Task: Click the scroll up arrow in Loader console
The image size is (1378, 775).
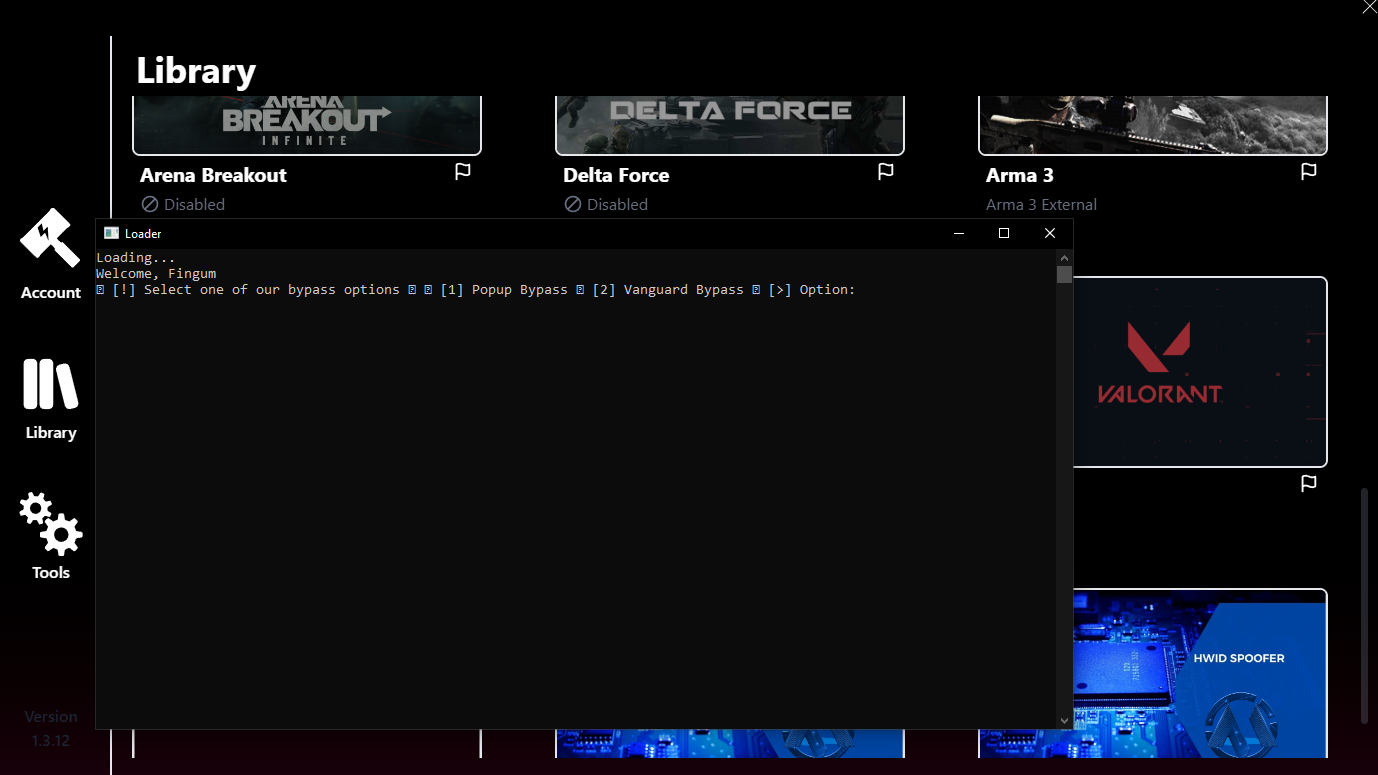Action: coord(1064,257)
